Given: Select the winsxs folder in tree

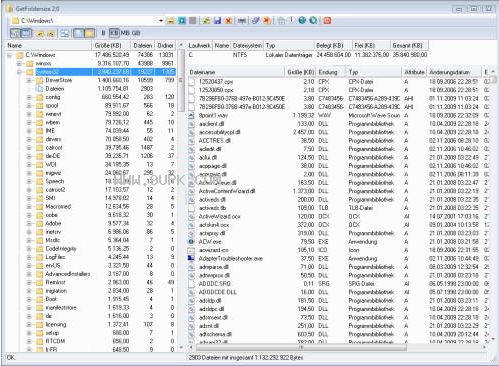Looking at the screenshot, I should point(43,63).
